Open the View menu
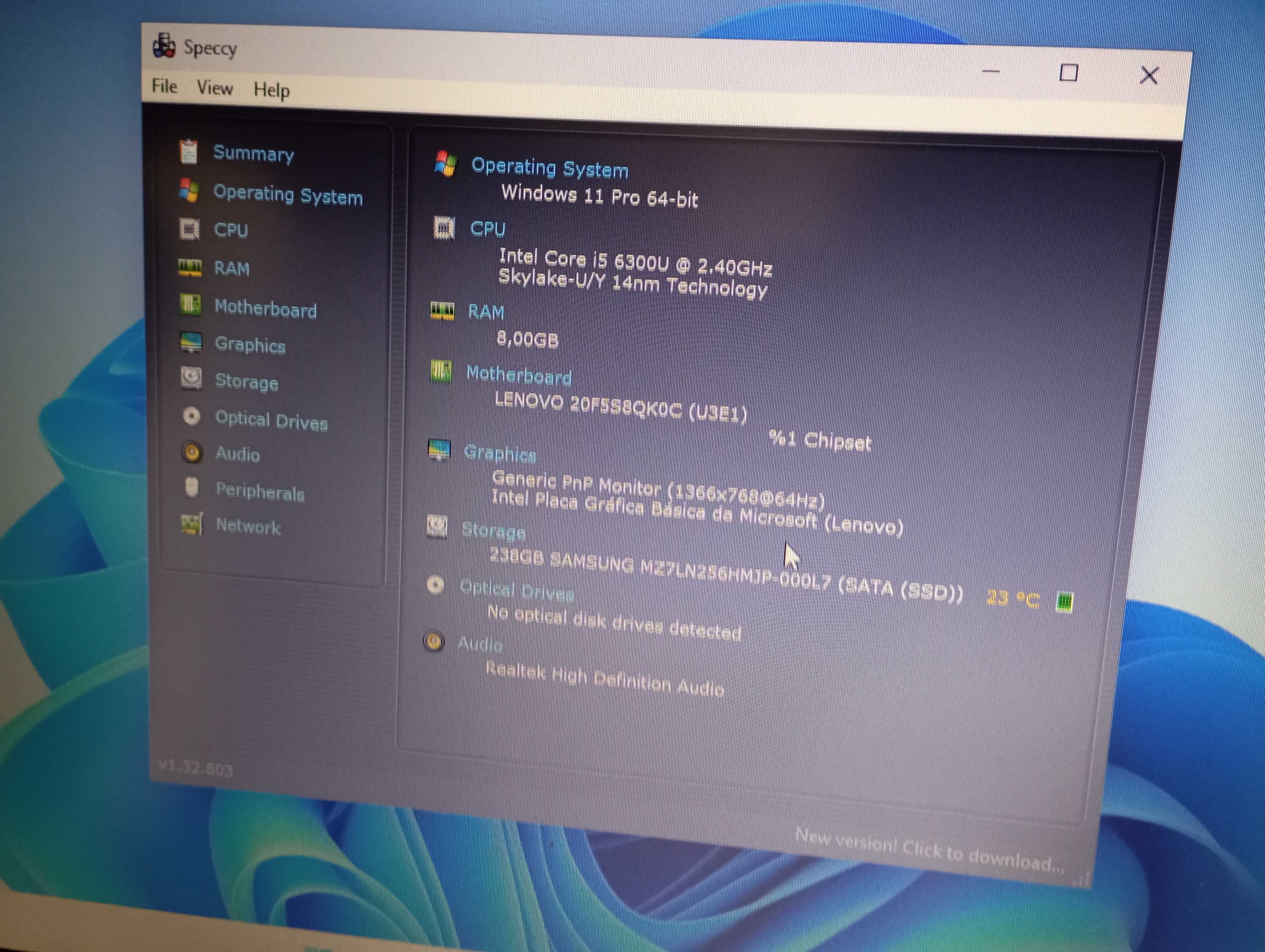This screenshot has height=952, width=1265. pos(215,88)
